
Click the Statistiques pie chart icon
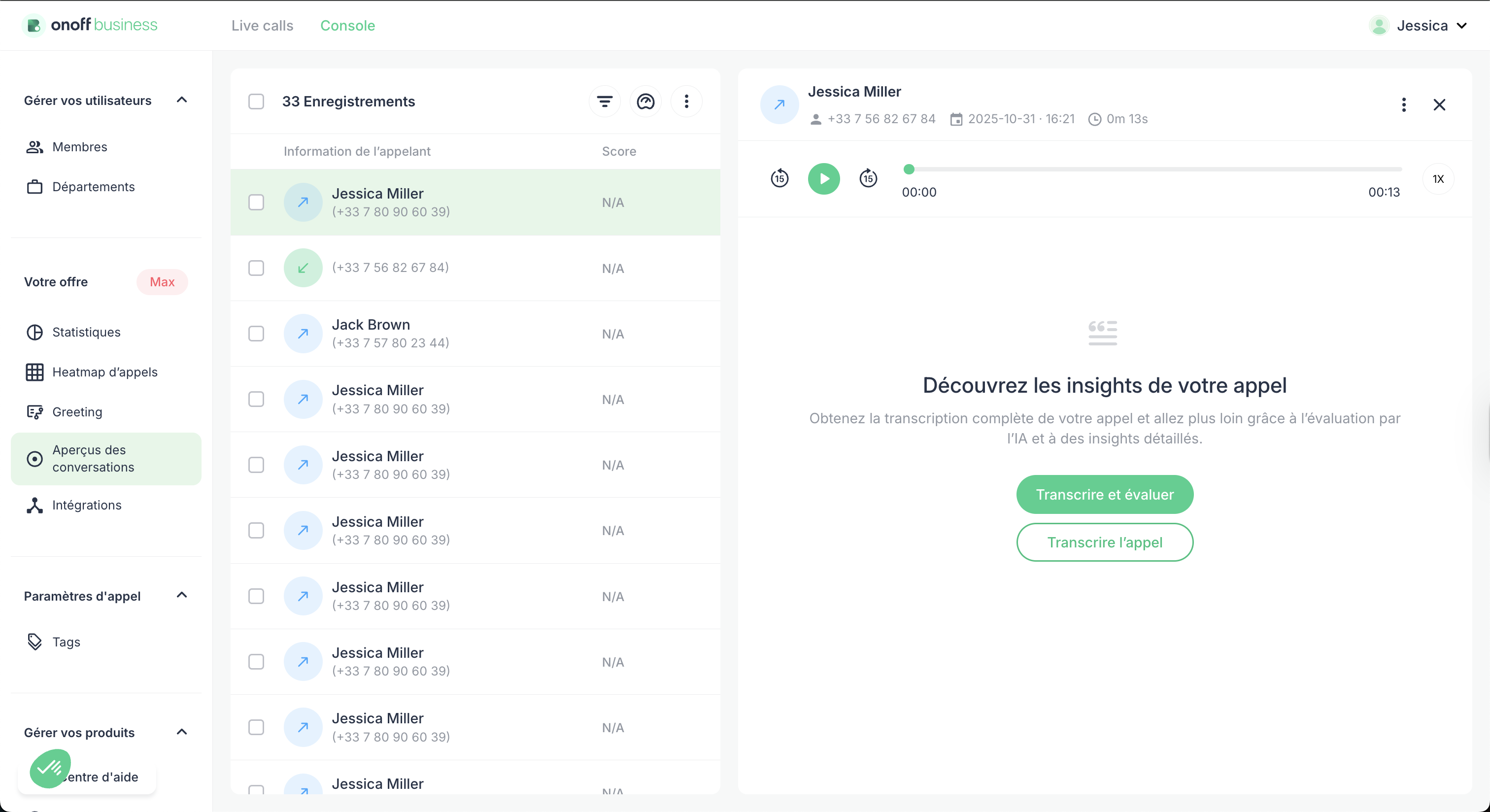coord(34,332)
